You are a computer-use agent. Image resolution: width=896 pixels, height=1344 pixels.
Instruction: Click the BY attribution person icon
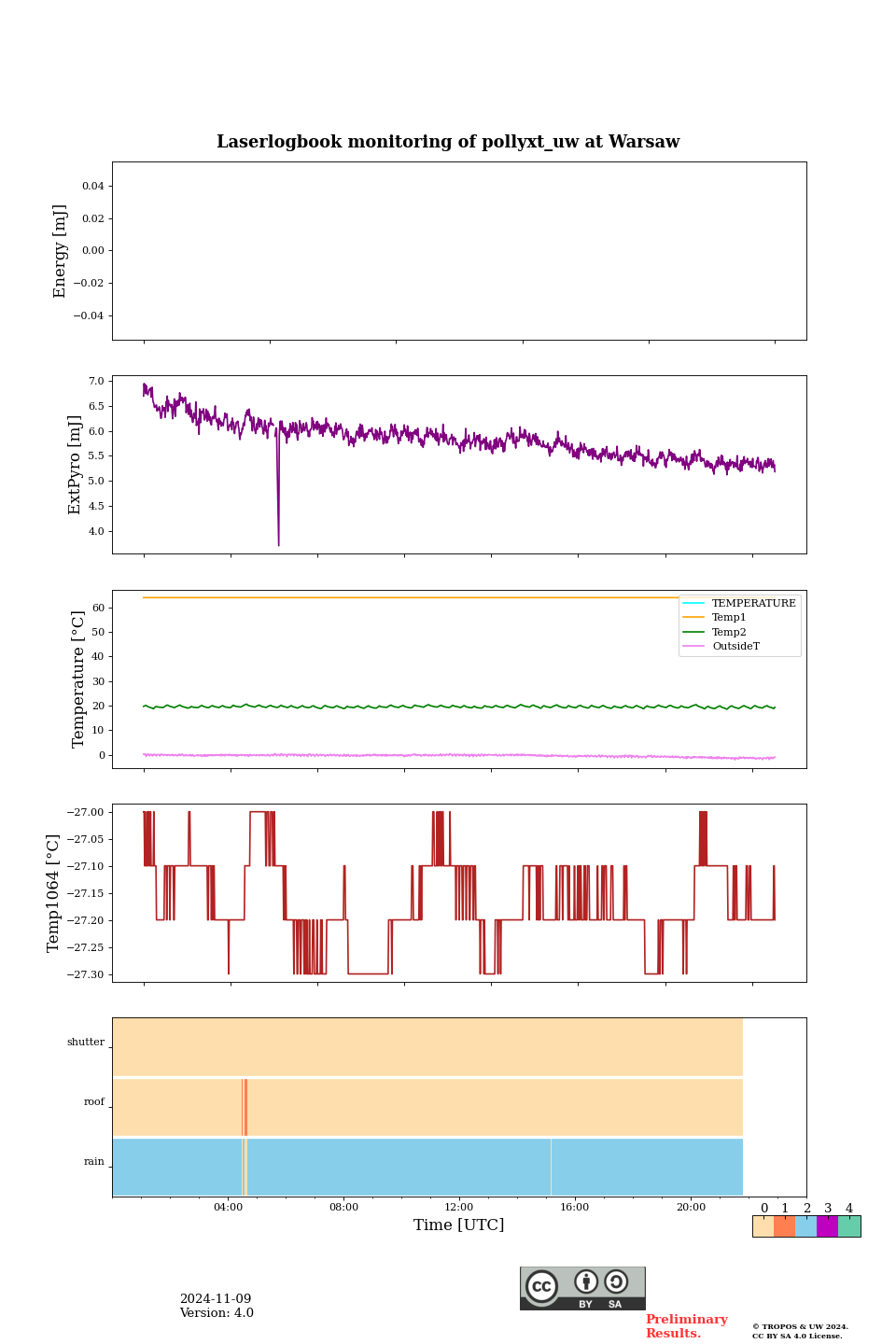coord(586,1281)
